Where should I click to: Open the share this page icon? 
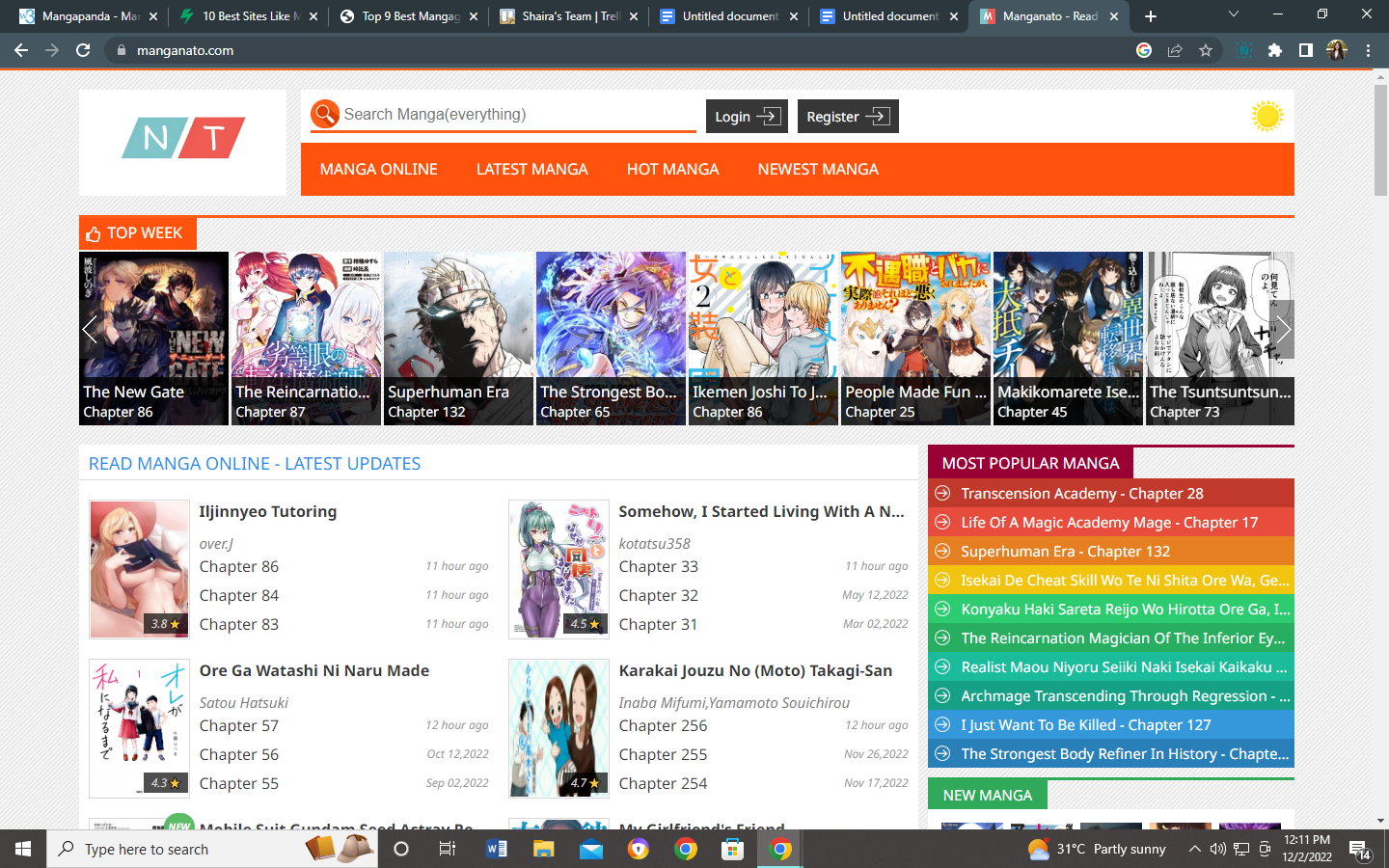click(1175, 50)
